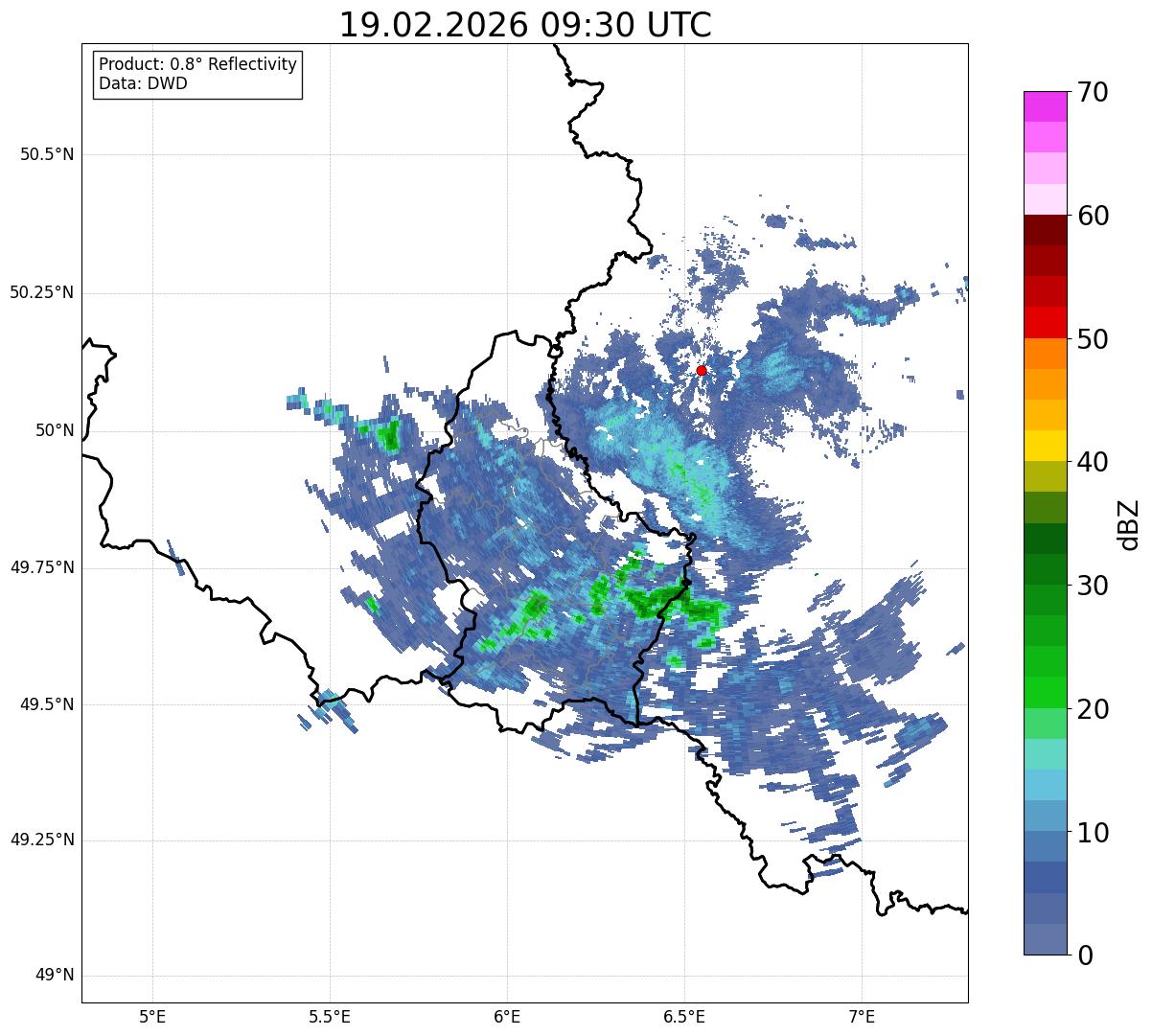The image size is (1152, 1036).
Task: Click the bright green 20 dBZ colorbar swatch
Action: click(1045, 693)
